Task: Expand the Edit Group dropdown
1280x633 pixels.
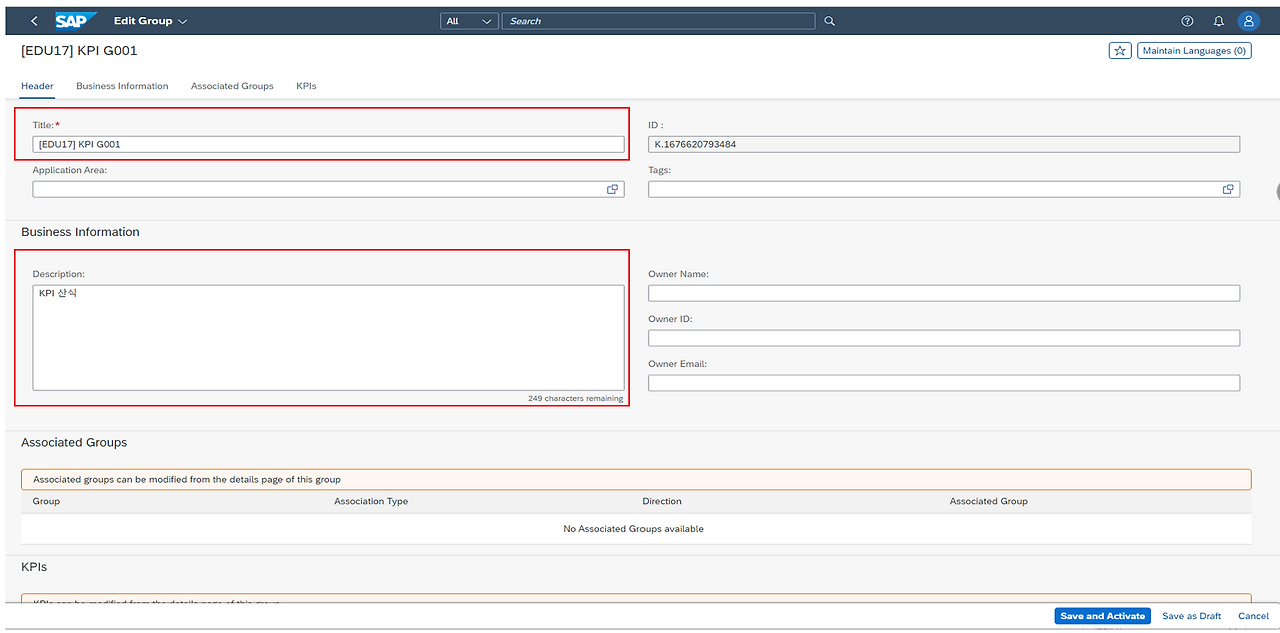Action: click(152, 20)
